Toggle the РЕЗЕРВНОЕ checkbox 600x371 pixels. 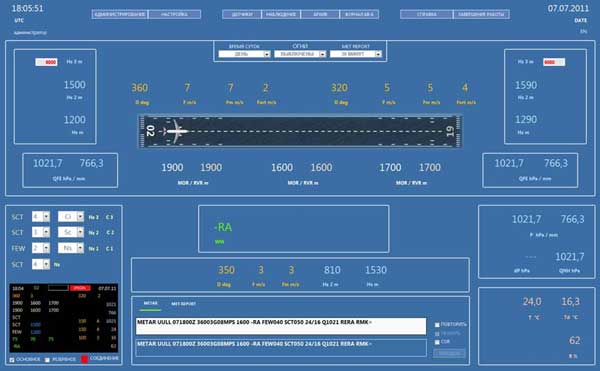(47, 360)
